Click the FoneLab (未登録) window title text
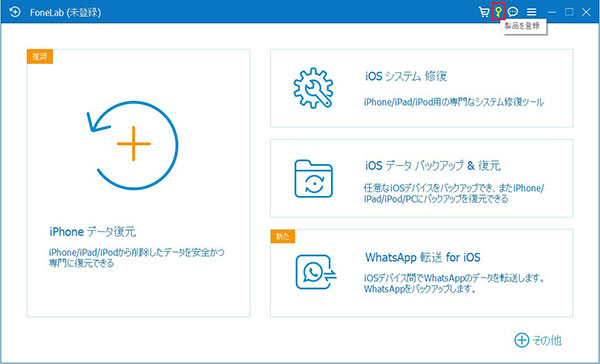Screen dimensions: 600x364 tap(65, 13)
